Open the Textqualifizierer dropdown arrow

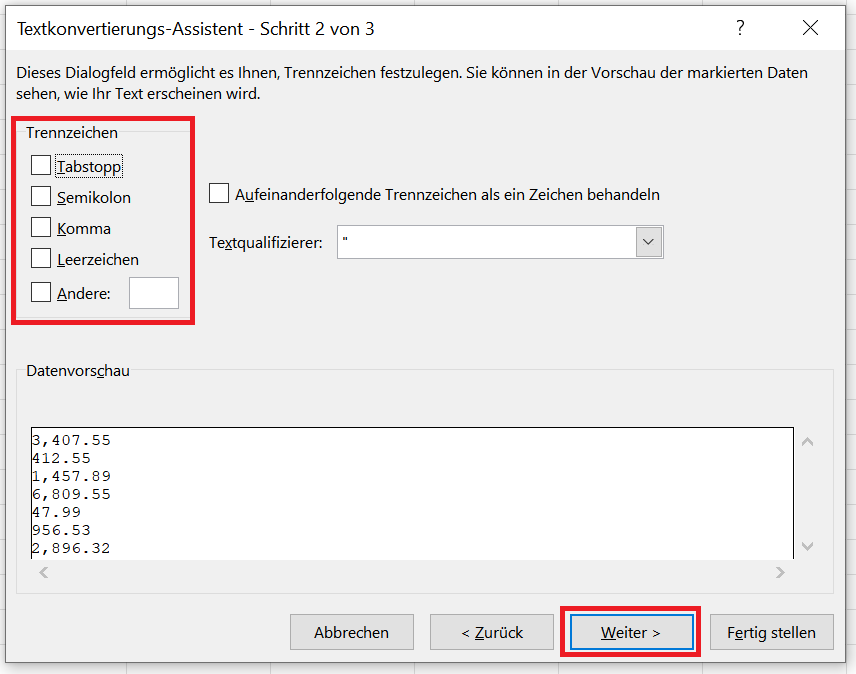click(x=649, y=242)
